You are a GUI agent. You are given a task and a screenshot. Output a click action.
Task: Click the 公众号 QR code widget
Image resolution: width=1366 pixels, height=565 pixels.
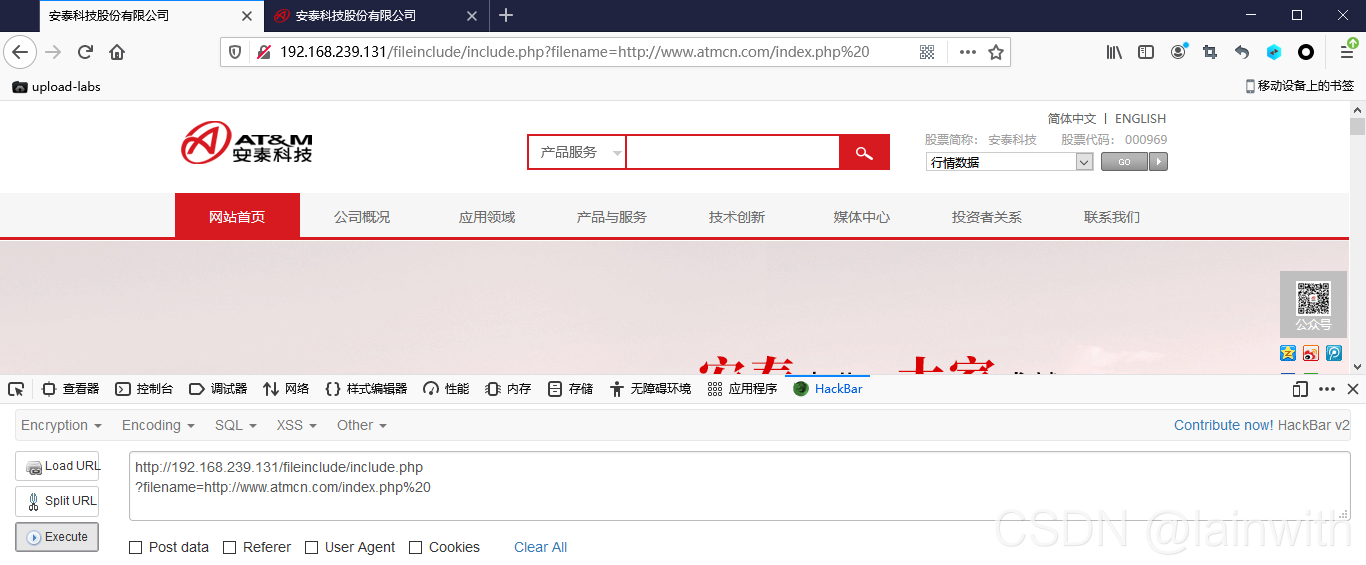tap(1313, 304)
